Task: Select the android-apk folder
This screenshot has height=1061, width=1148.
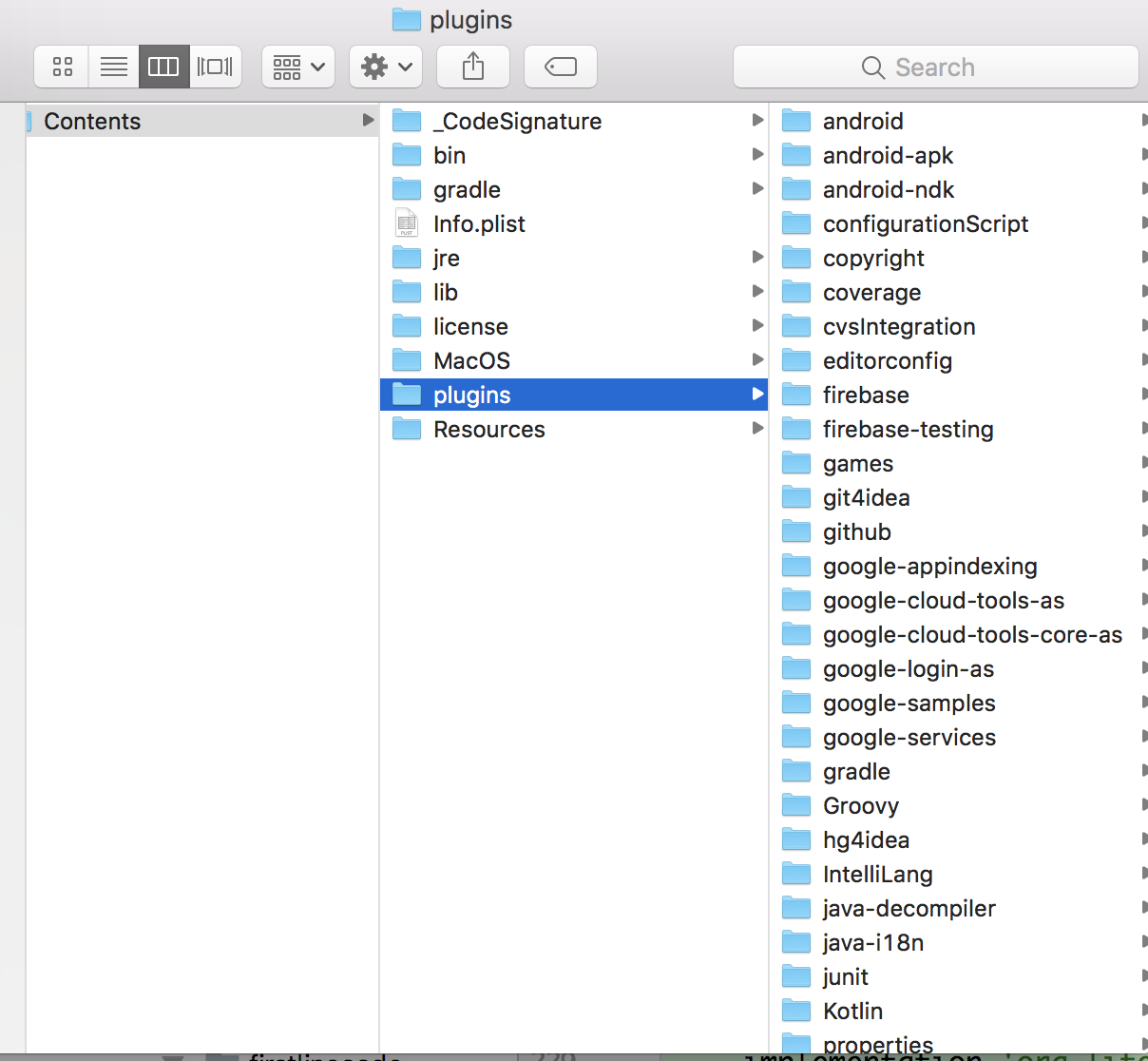Action: tap(959, 155)
